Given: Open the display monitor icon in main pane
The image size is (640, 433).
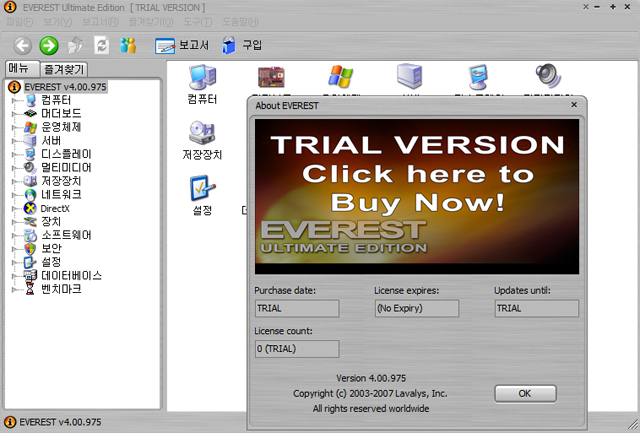Looking at the screenshot, I should 478,77.
